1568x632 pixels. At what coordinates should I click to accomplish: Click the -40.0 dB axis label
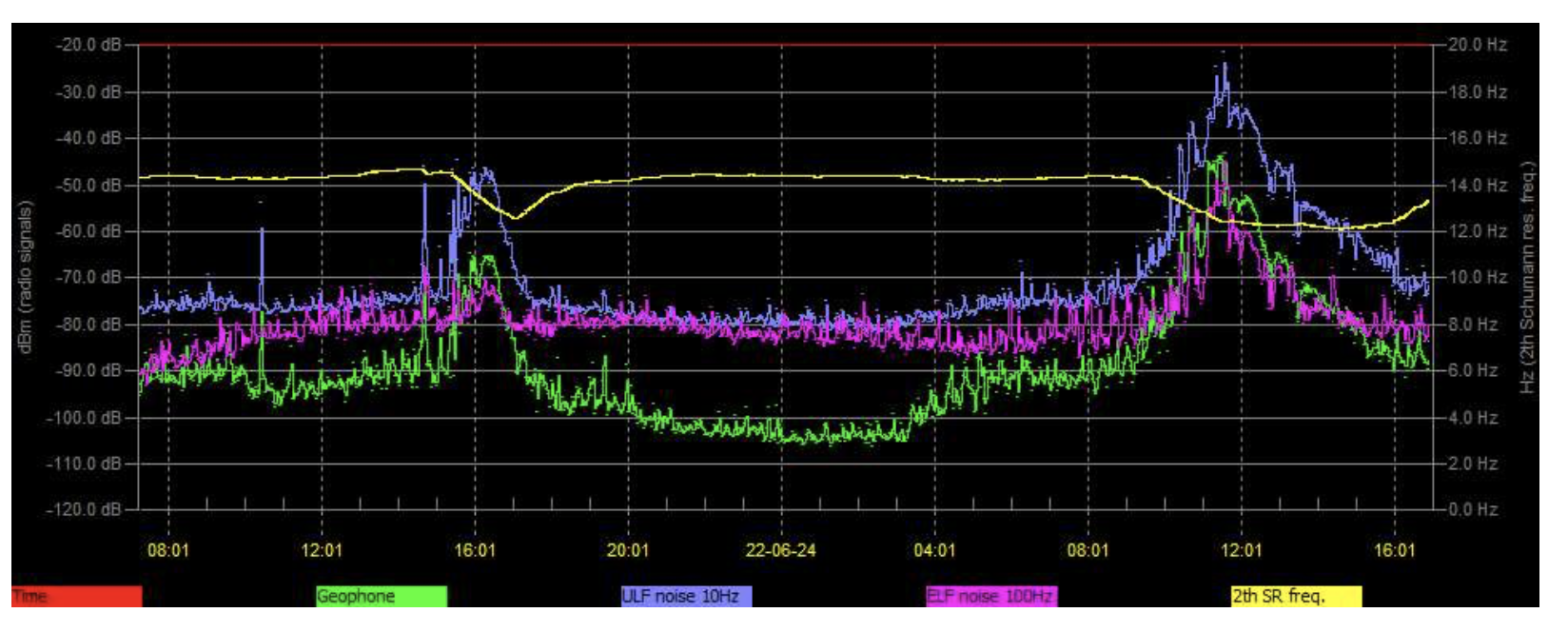pyautogui.click(x=89, y=138)
